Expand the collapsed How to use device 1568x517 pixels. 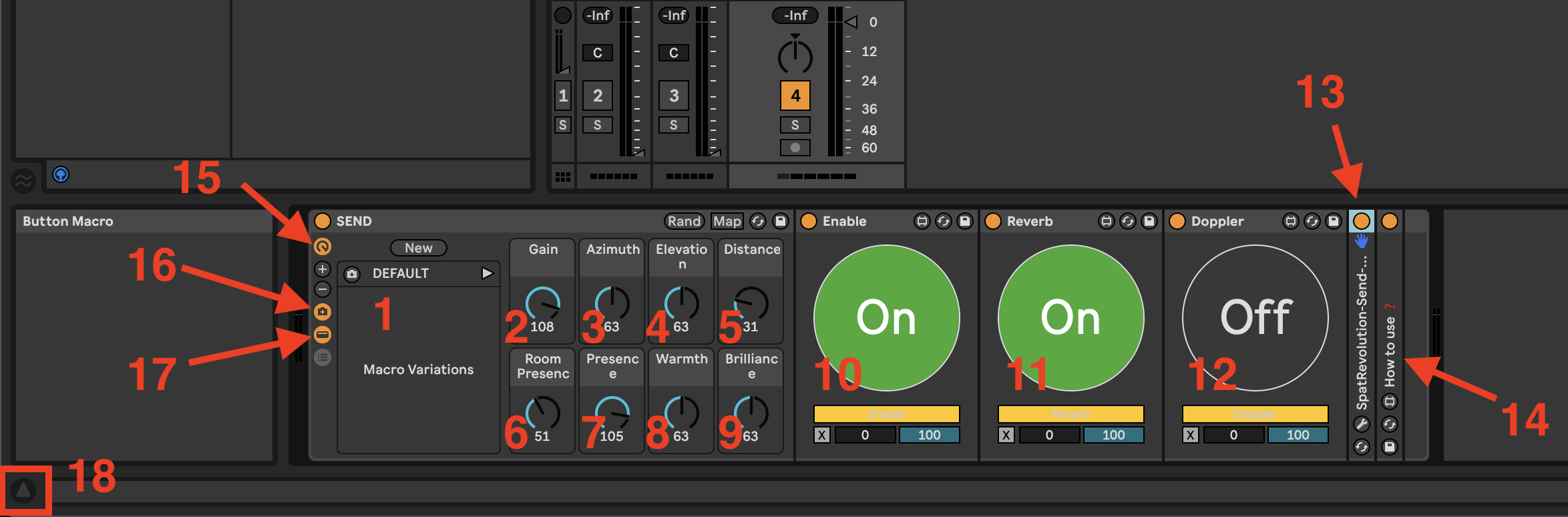(x=1390, y=347)
